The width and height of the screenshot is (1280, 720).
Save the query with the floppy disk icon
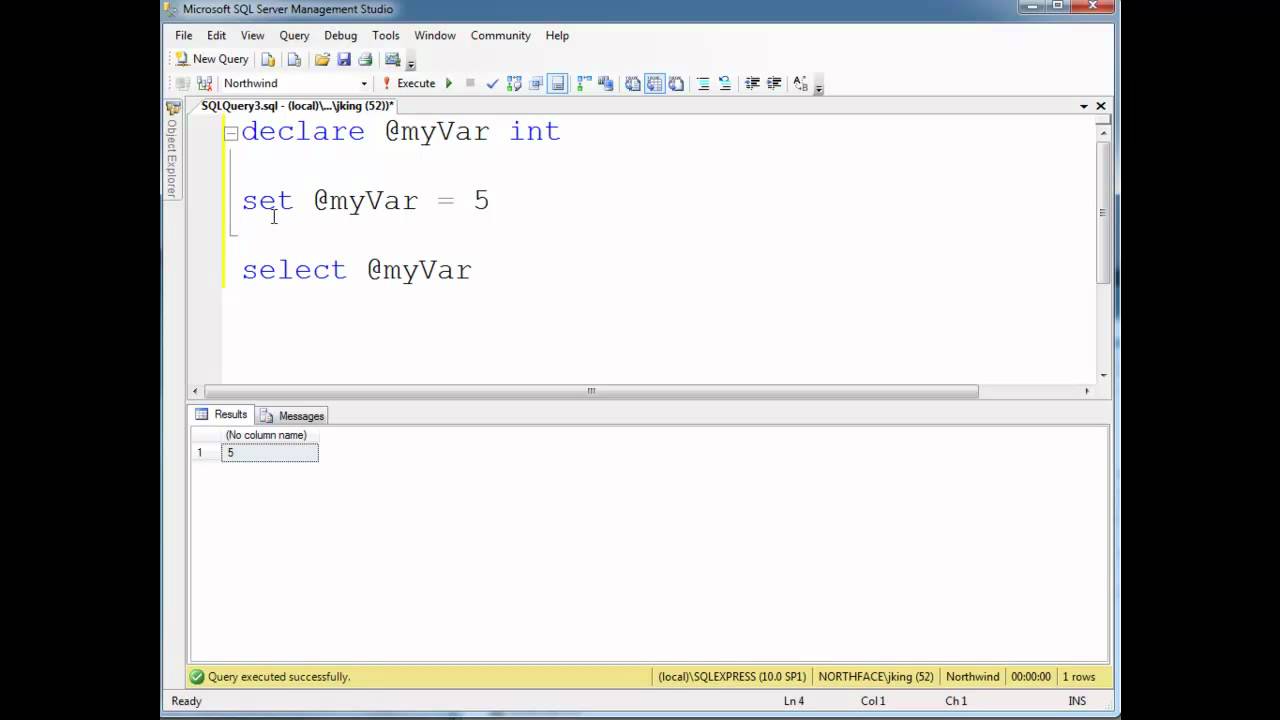(344, 59)
